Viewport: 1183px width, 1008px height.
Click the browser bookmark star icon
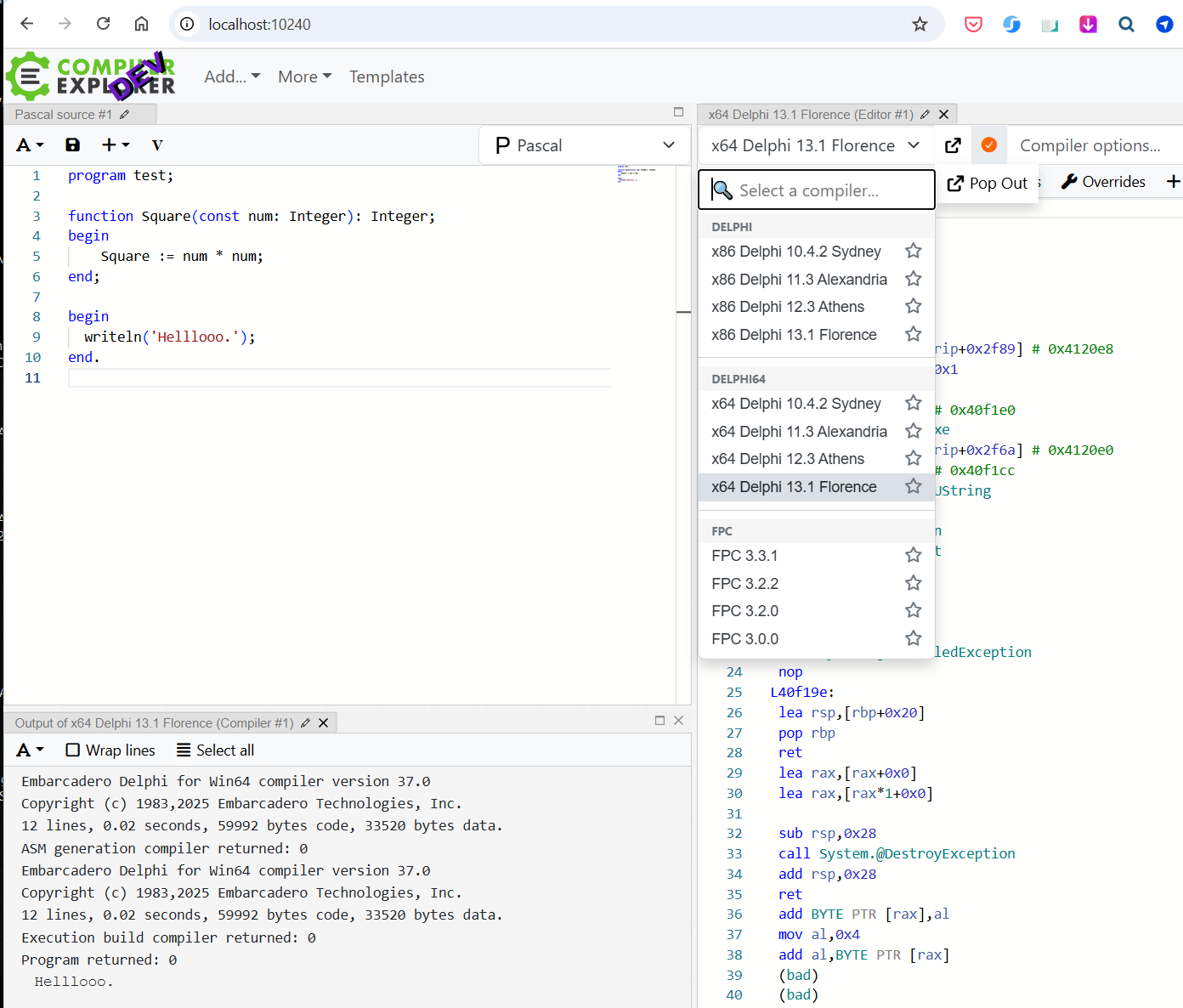click(920, 24)
